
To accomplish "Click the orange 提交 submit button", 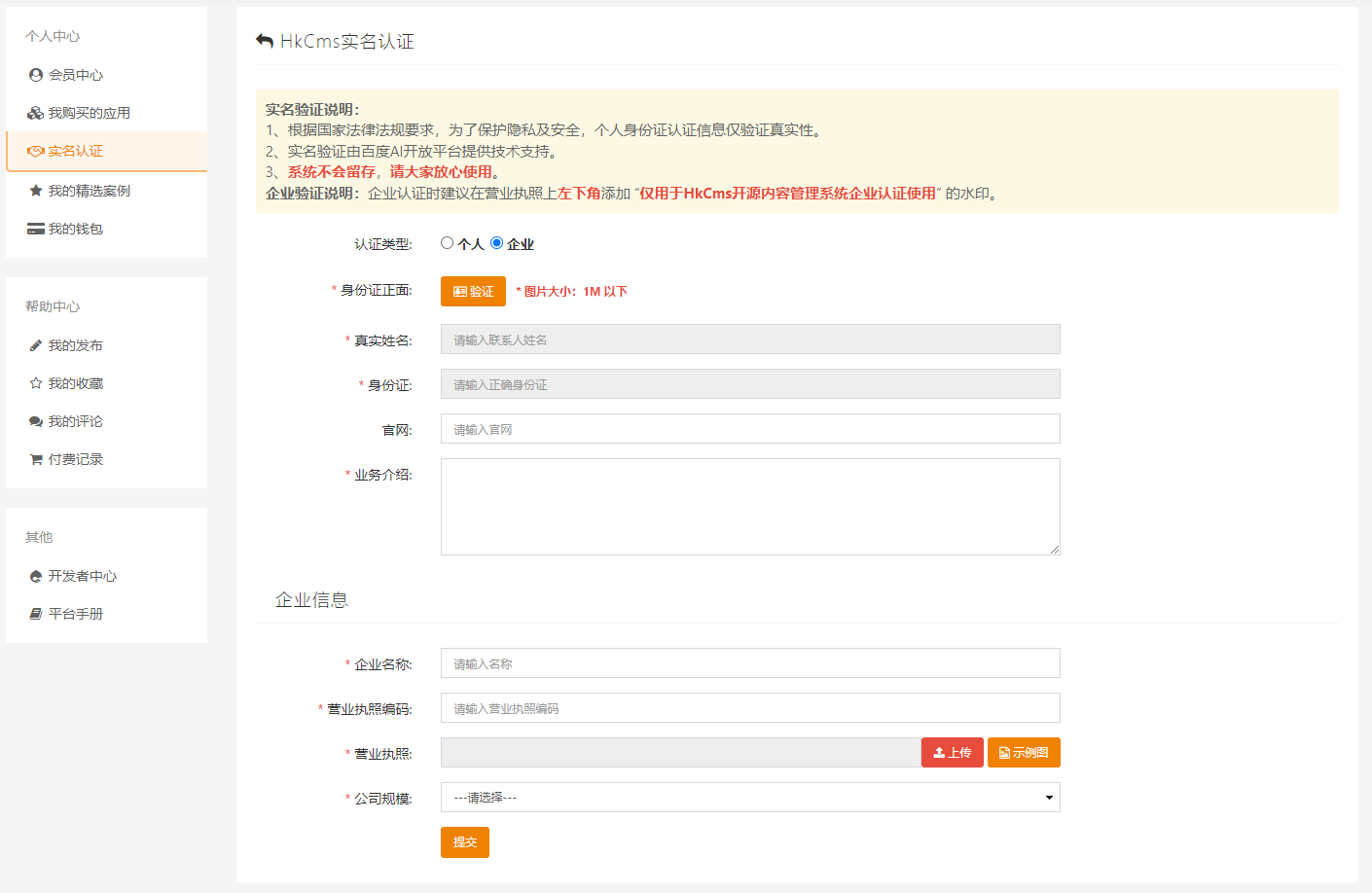I will [x=465, y=842].
